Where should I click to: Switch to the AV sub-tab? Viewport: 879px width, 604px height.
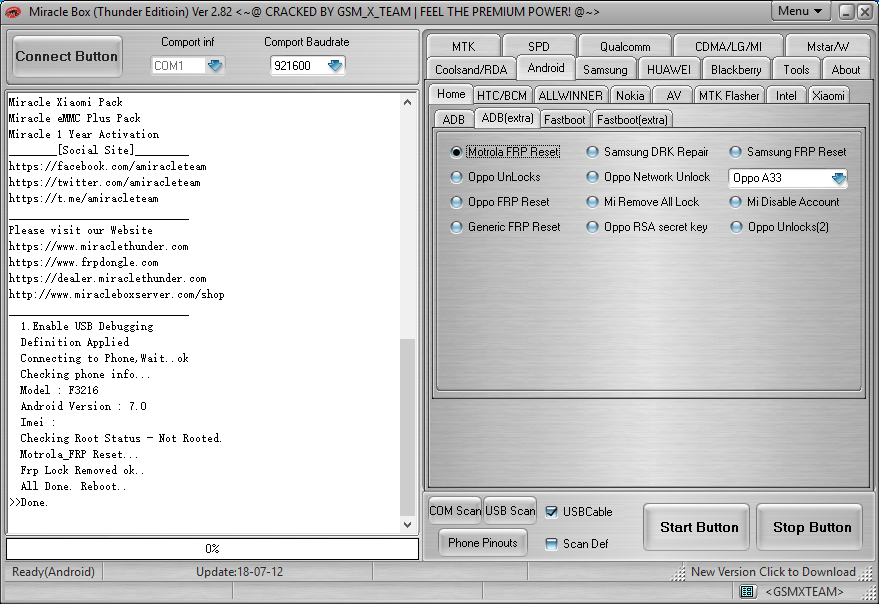[673, 96]
